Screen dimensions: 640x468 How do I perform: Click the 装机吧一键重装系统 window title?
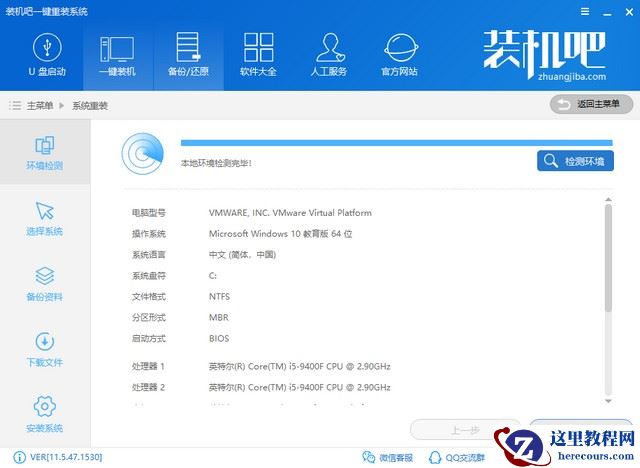tap(47, 11)
